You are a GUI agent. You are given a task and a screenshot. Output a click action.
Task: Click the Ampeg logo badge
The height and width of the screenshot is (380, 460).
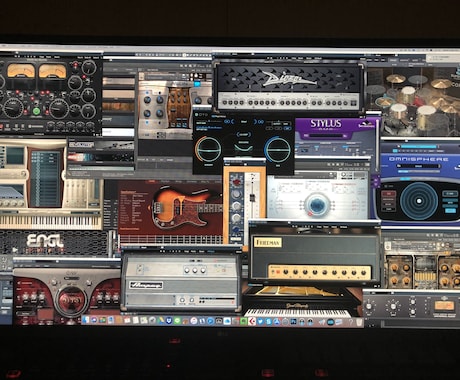tap(146, 285)
